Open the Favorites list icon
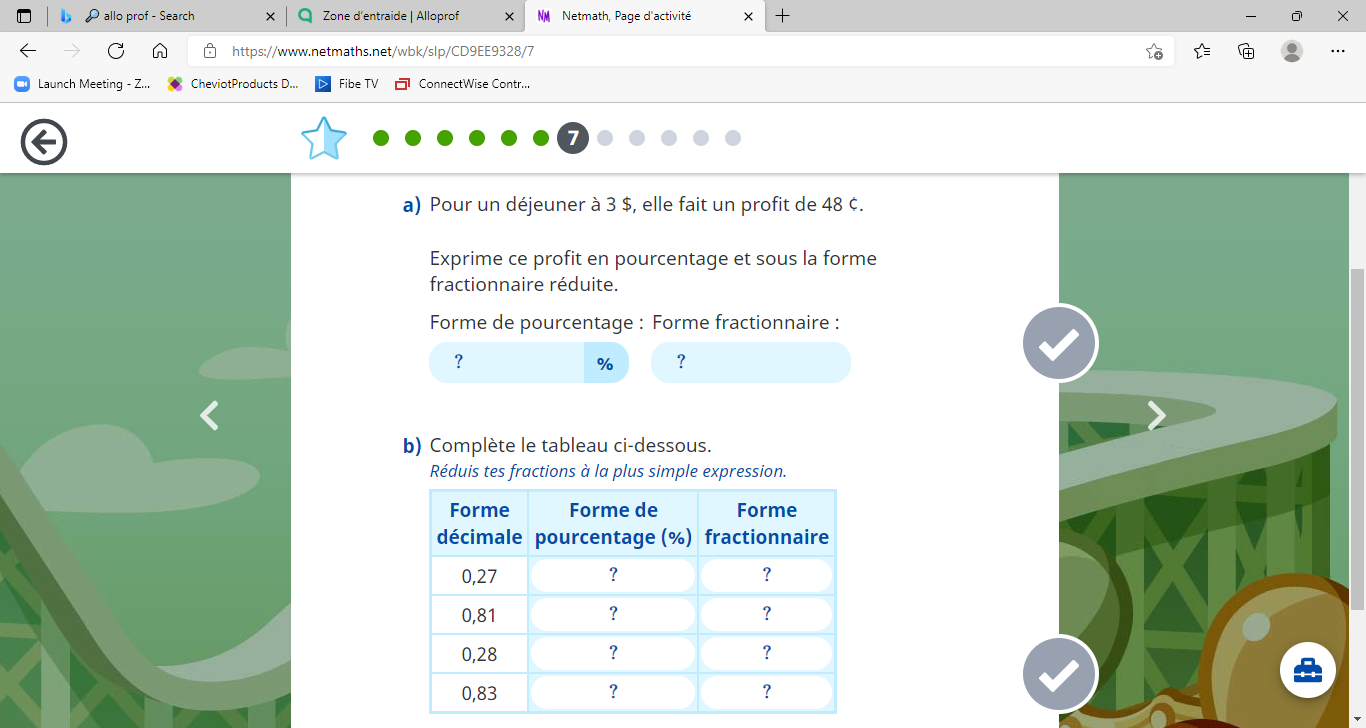Screen dimensions: 1366x728 click(1201, 51)
